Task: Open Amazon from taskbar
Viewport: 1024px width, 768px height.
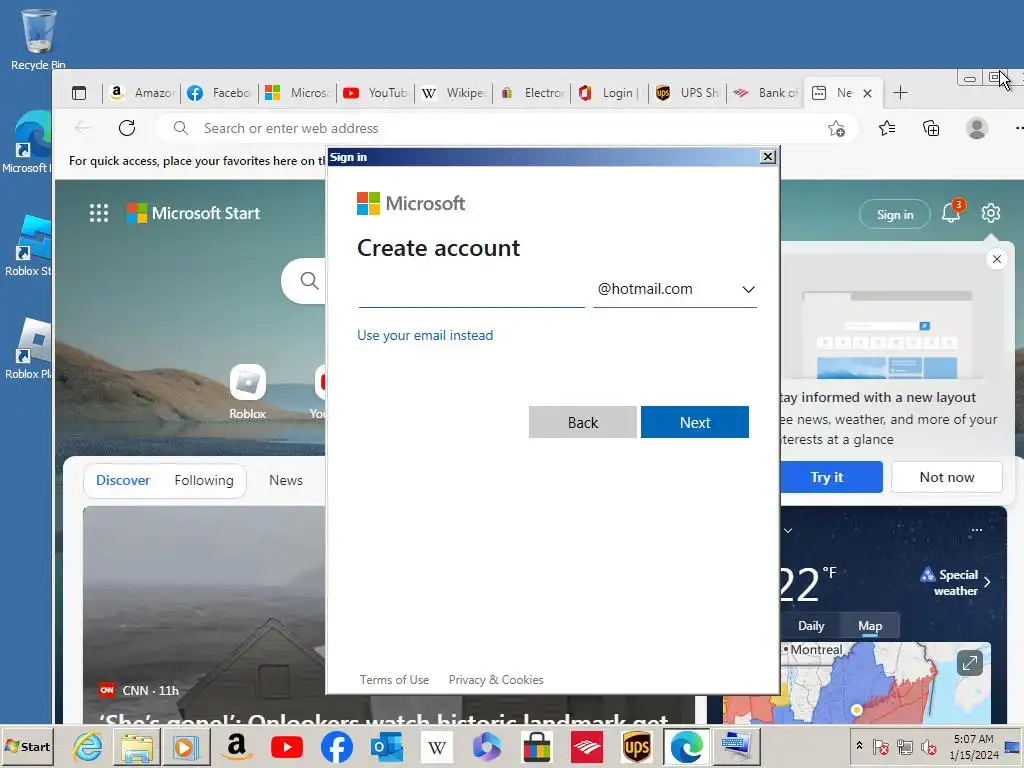Action: point(236,746)
